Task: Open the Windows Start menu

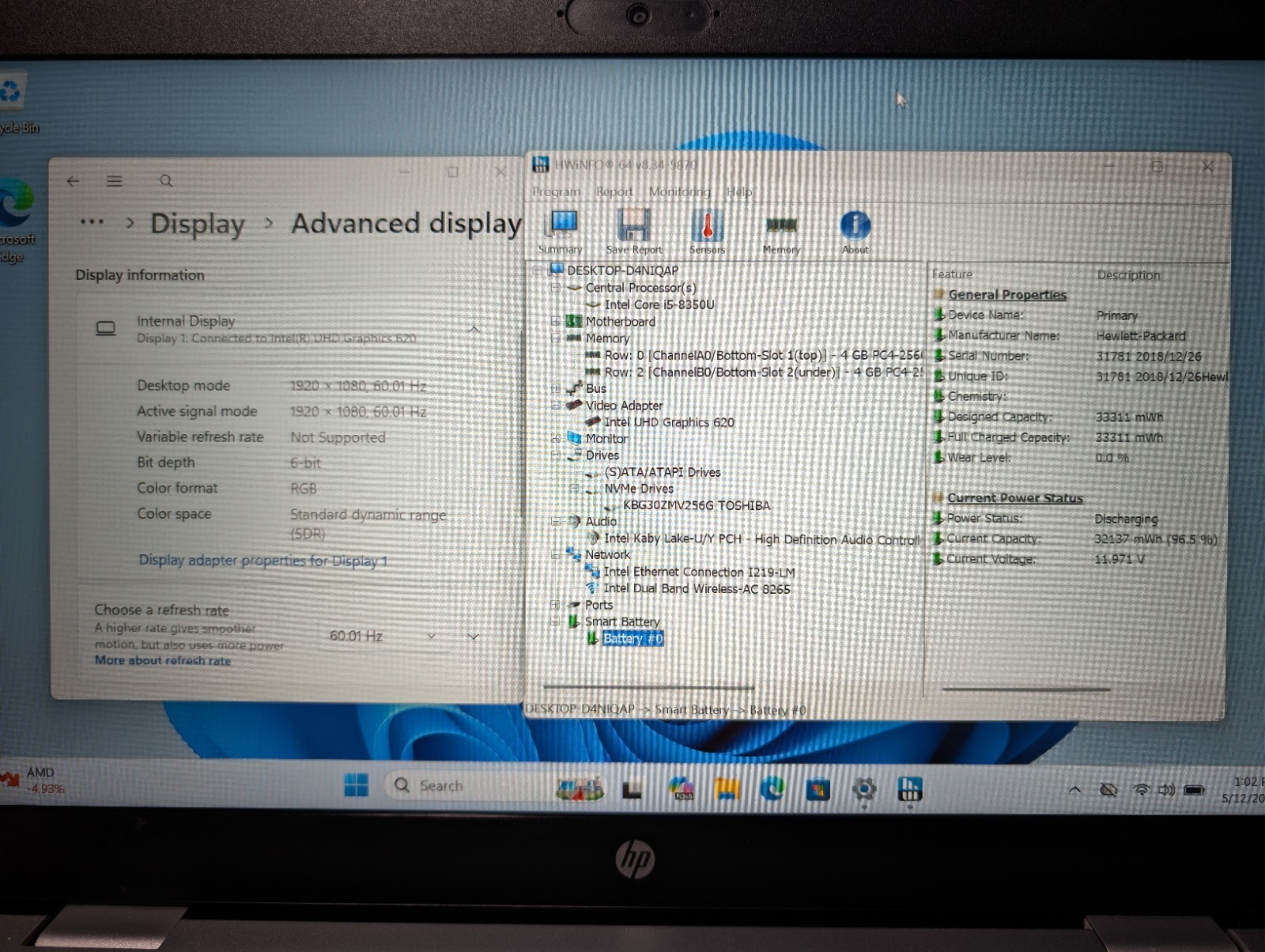Action: tap(356, 785)
